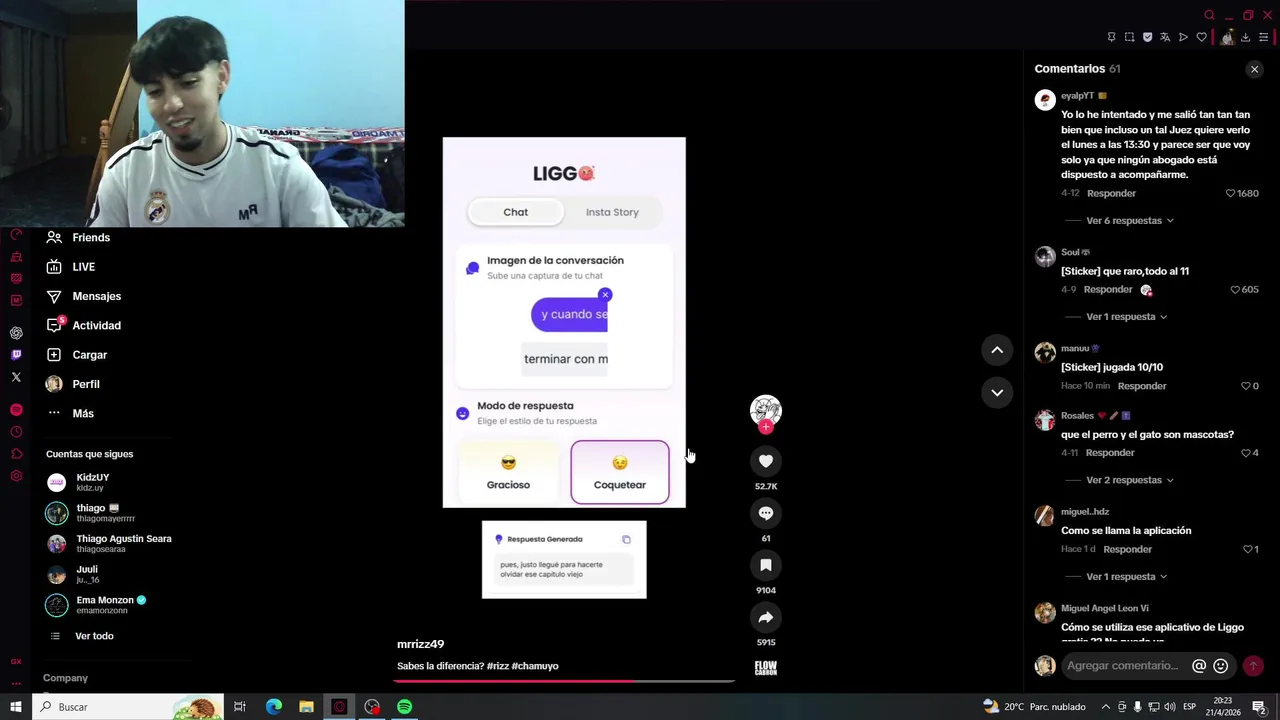Expand Ver 2 respuestas under Rosales comment
The image size is (1280, 720).
tap(1130, 480)
